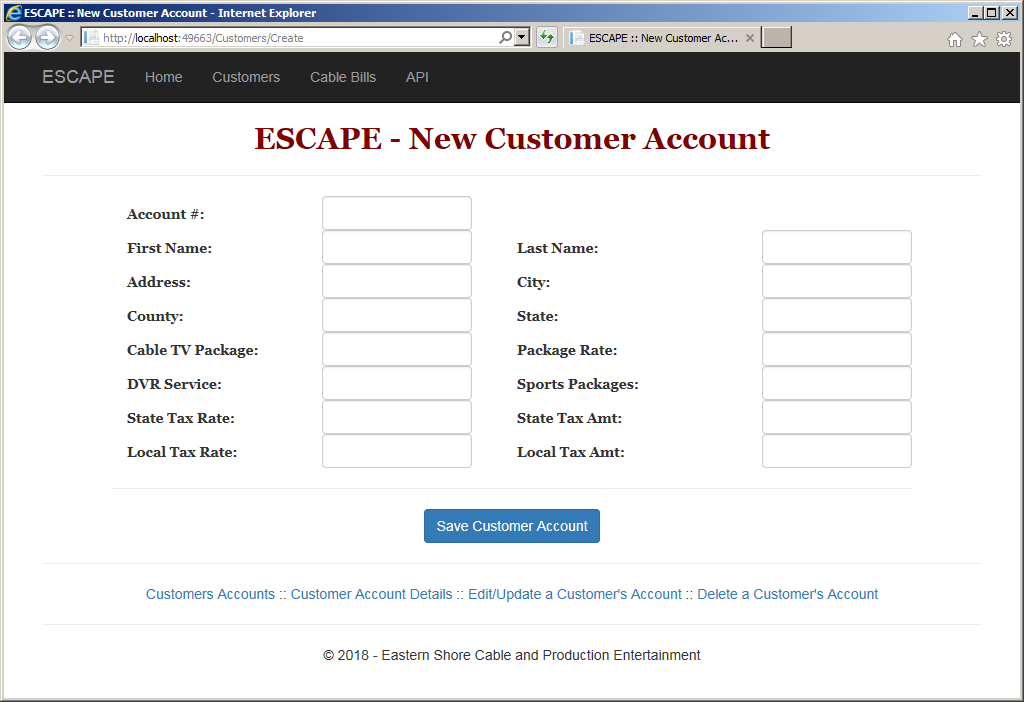Viewport: 1024px width, 702px height.
Task: Click the page icon in address bar
Action: pos(91,37)
